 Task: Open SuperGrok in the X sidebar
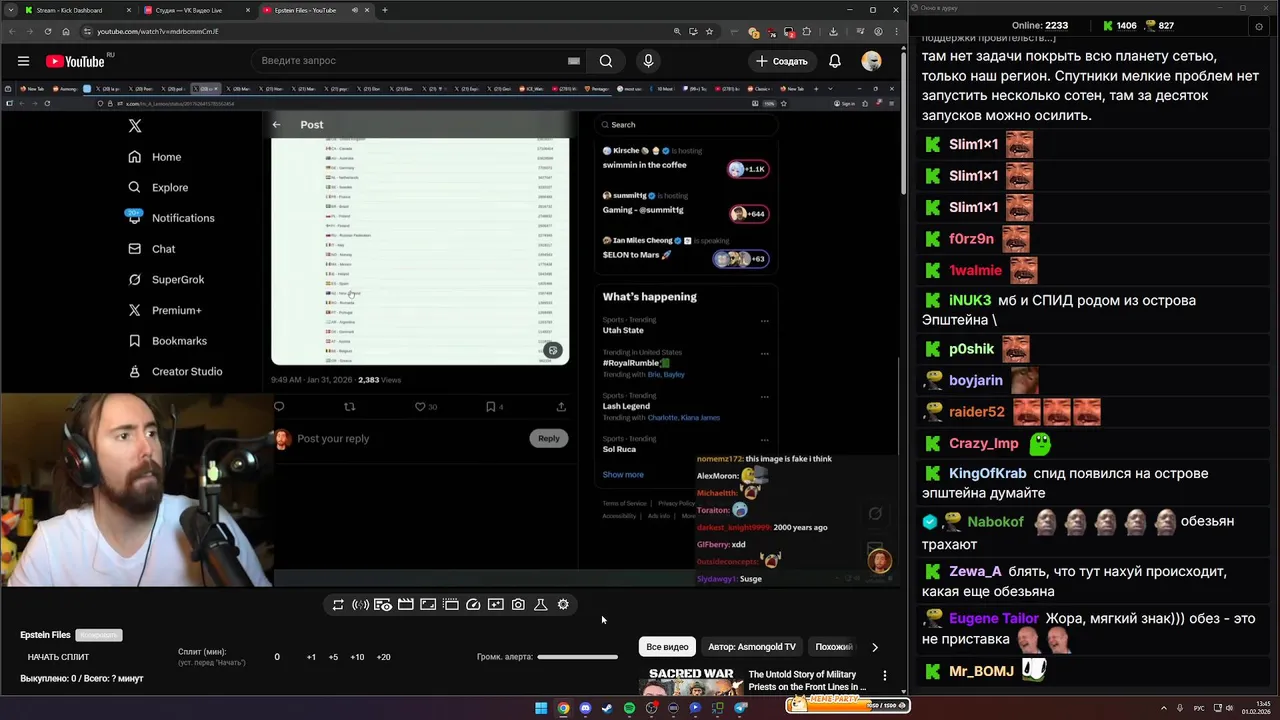(x=166, y=280)
